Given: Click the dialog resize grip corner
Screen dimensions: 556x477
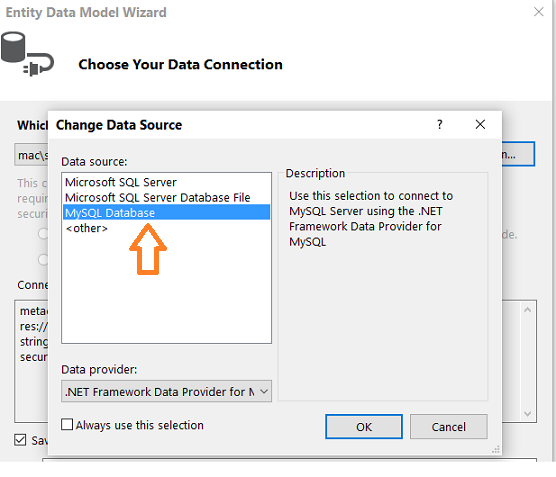Looking at the screenshot, I should [496, 450].
